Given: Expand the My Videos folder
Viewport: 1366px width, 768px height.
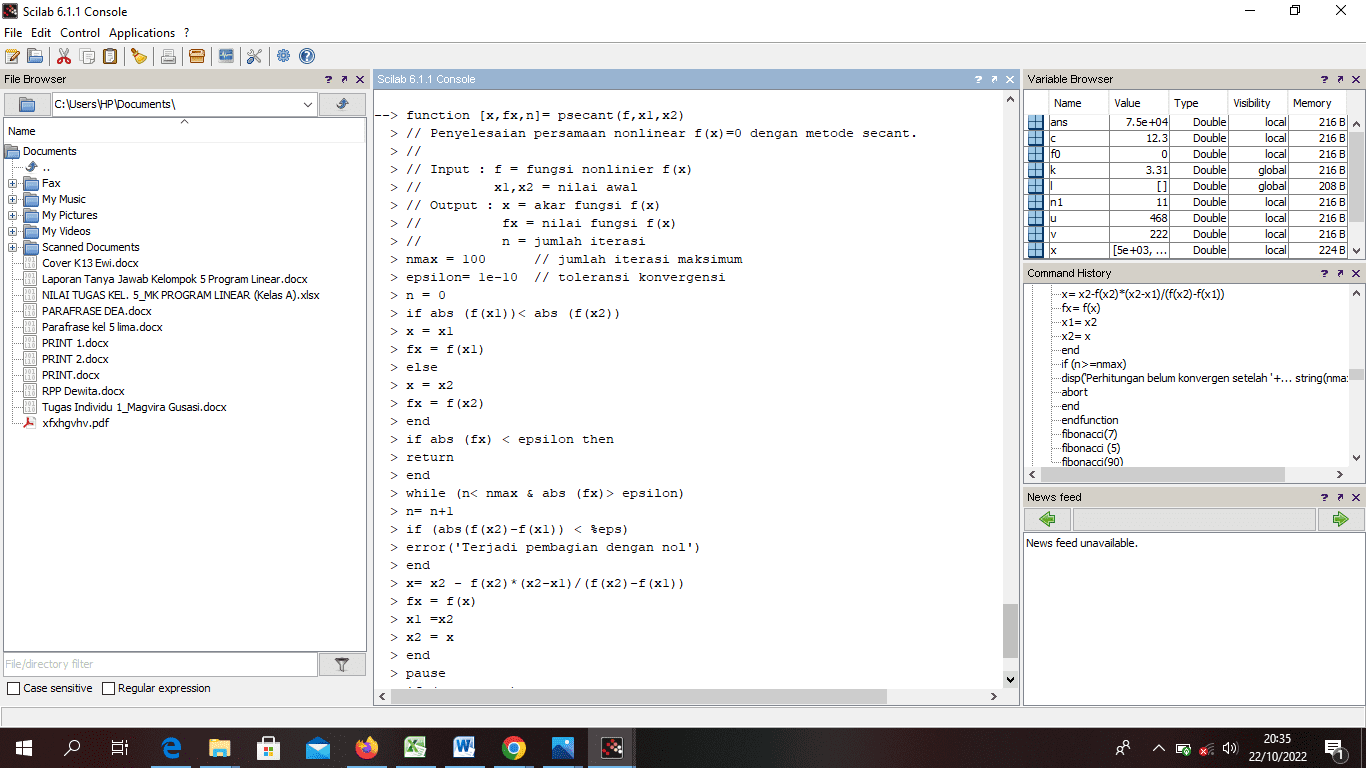Looking at the screenshot, I should tap(12, 231).
